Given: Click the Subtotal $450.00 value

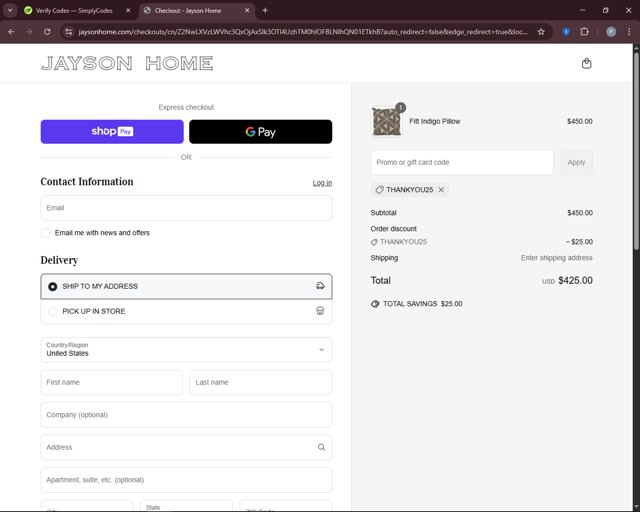Looking at the screenshot, I should tap(580, 213).
